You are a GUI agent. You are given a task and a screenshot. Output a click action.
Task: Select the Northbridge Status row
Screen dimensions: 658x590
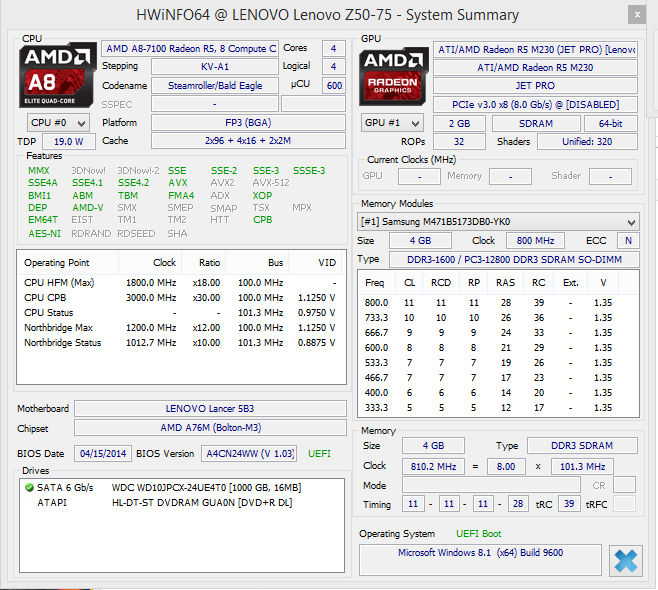(x=181, y=343)
